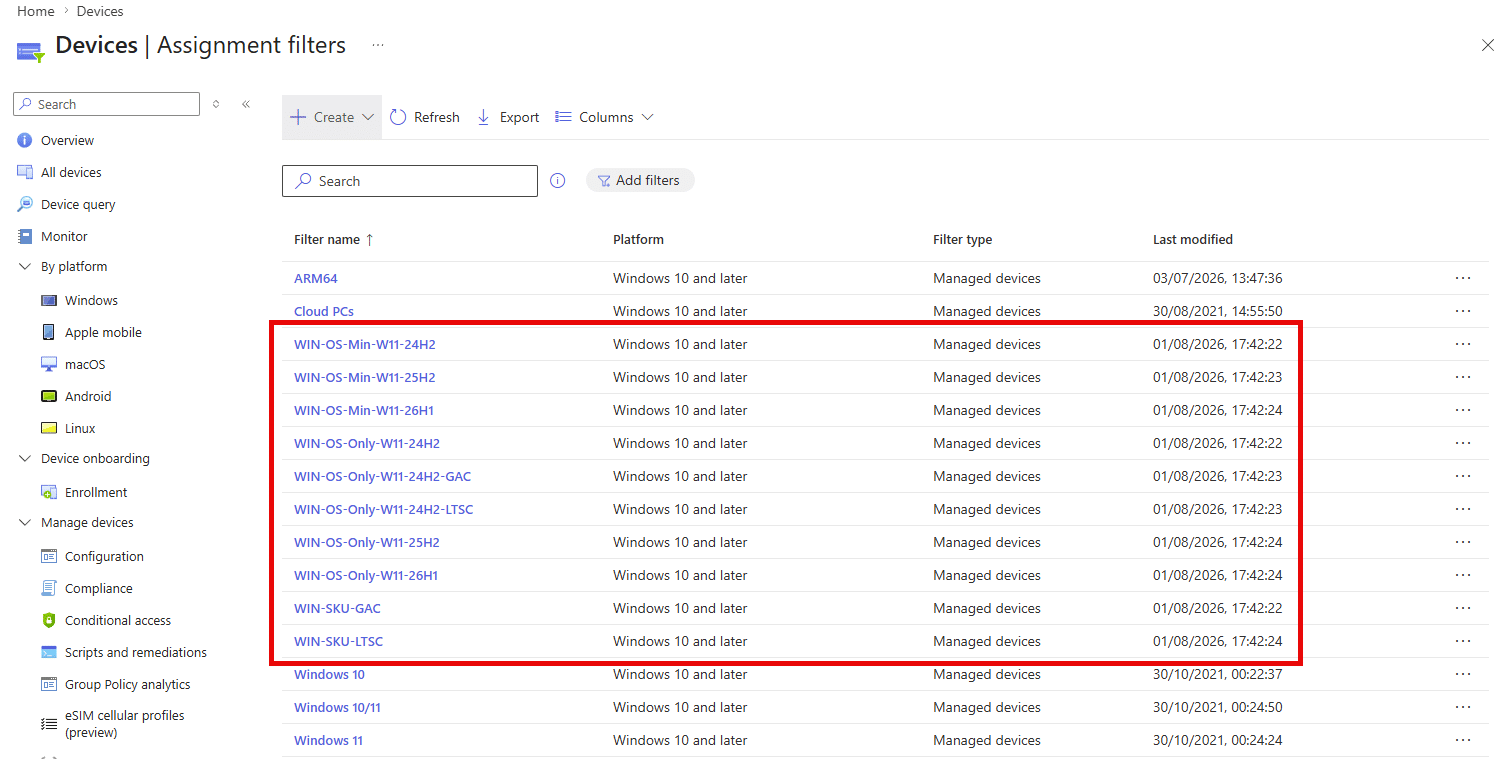Open row actions for ARM64 filter
Viewport: 1500px width, 759px height.
coord(1463,278)
